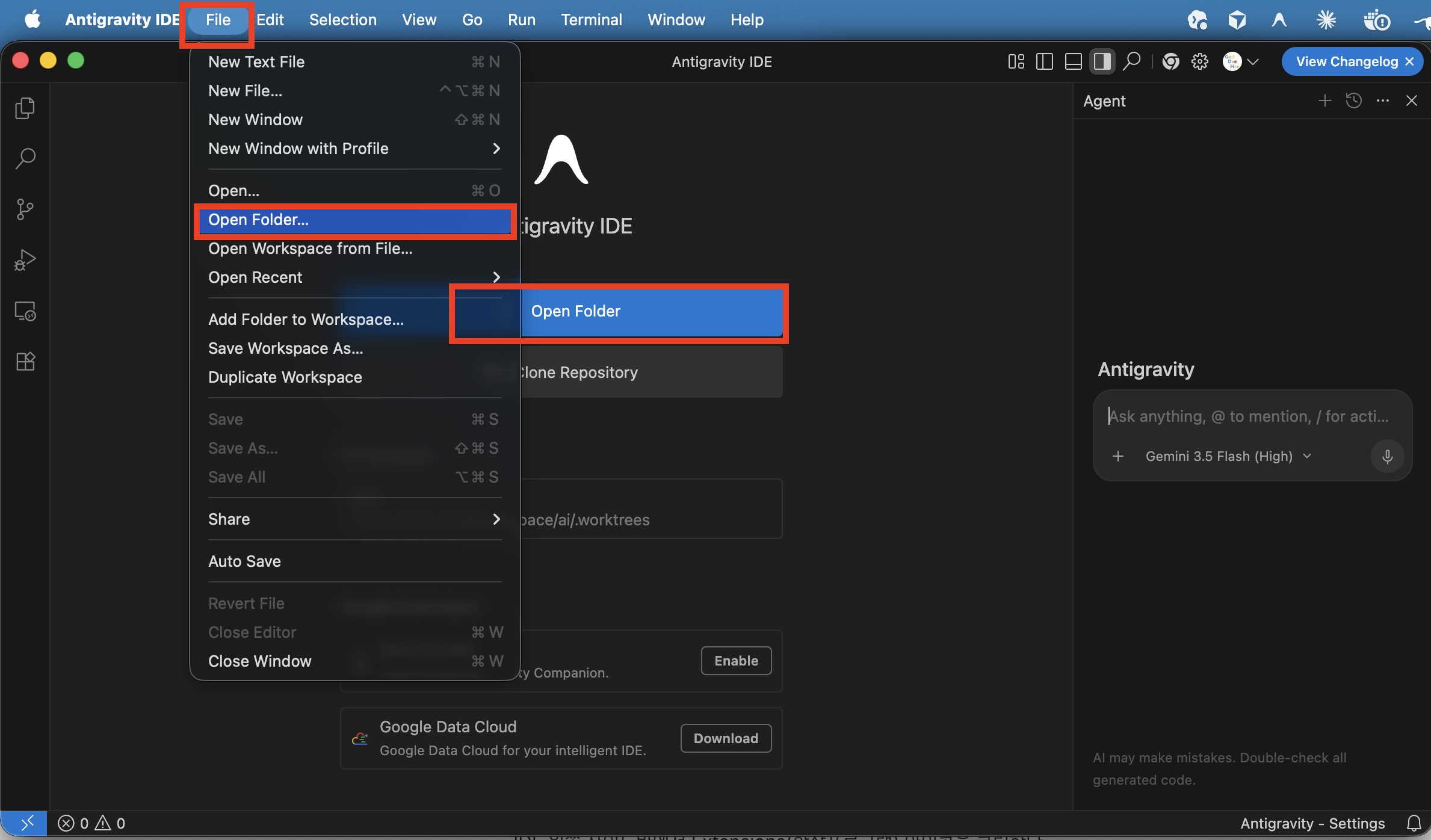Open the Terminal menu
Screen dimensions: 1431x840
click(x=592, y=20)
